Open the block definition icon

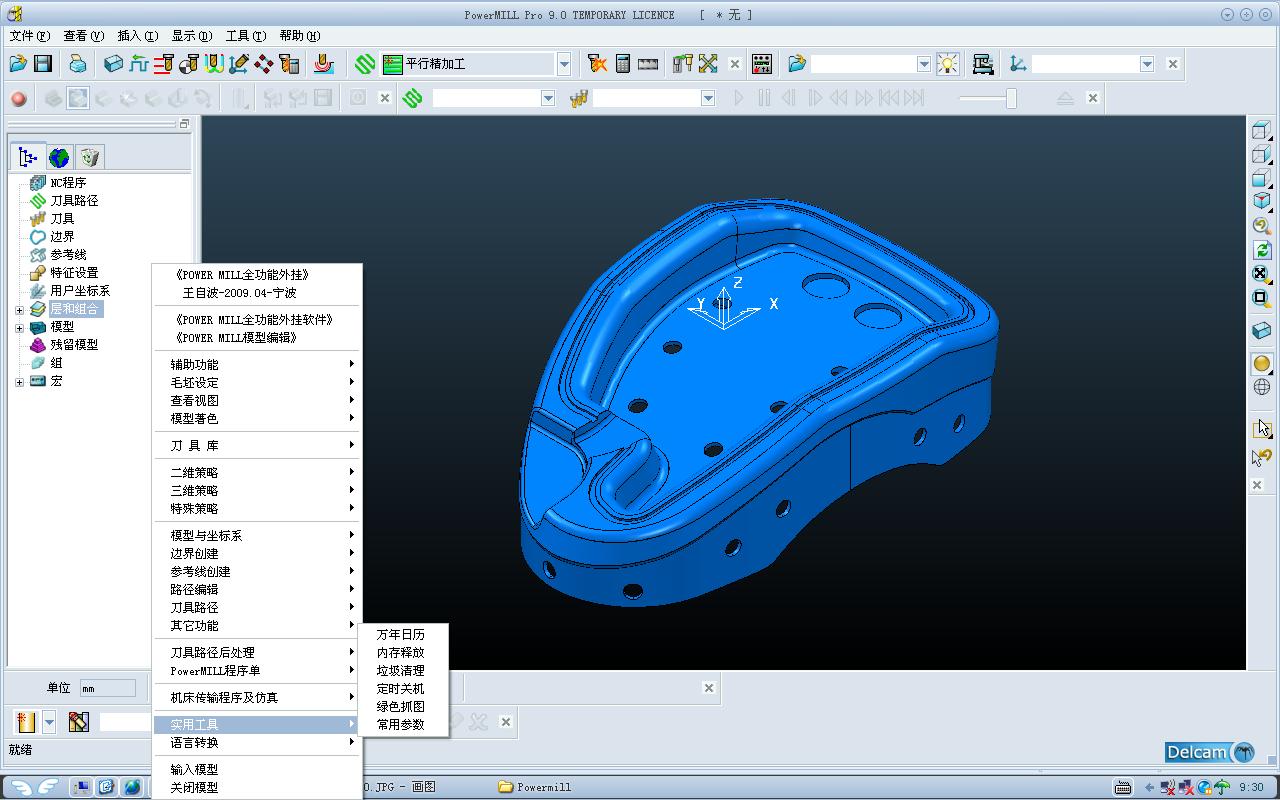[114, 64]
